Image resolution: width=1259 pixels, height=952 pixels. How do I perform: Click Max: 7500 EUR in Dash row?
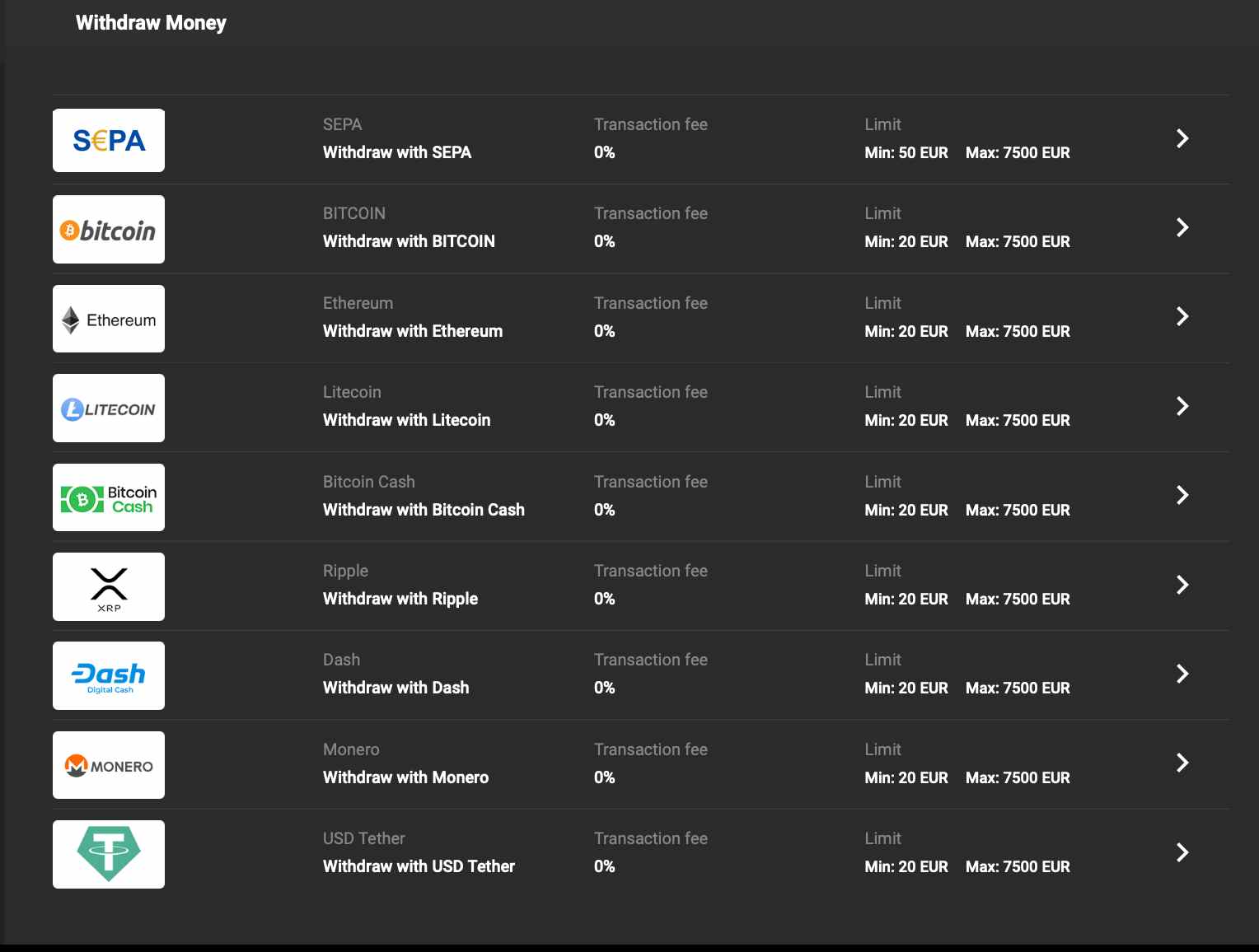(1018, 688)
